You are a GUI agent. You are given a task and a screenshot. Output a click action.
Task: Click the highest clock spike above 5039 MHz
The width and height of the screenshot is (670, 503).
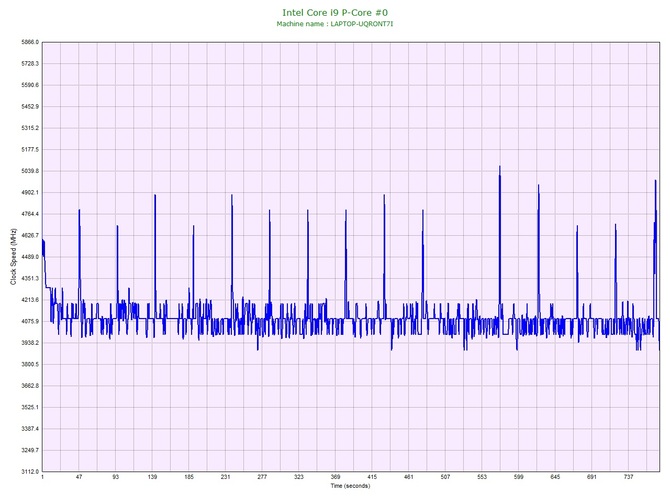500,167
